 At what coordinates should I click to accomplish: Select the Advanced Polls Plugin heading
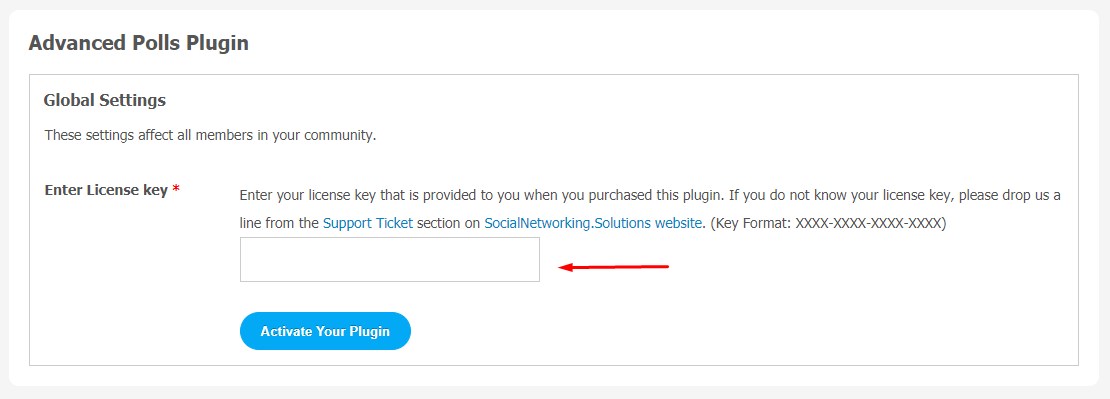coord(139,43)
